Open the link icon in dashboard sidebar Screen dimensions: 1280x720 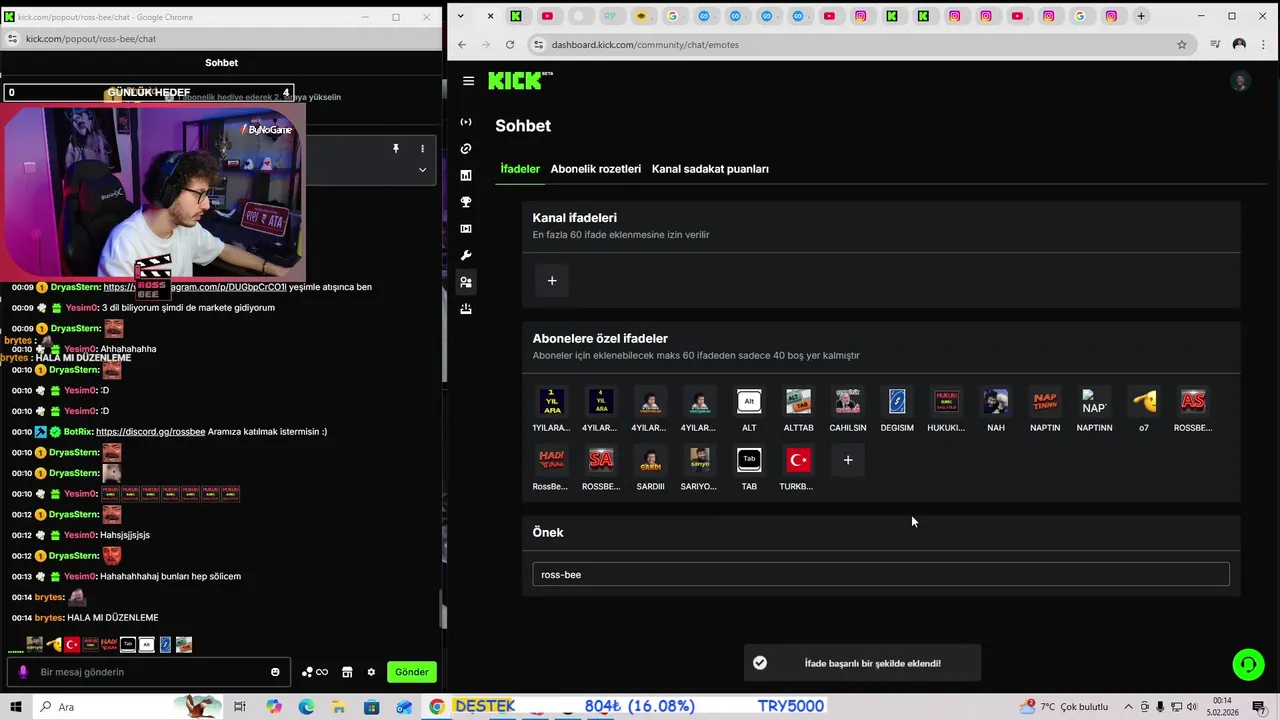click(466, 149)
